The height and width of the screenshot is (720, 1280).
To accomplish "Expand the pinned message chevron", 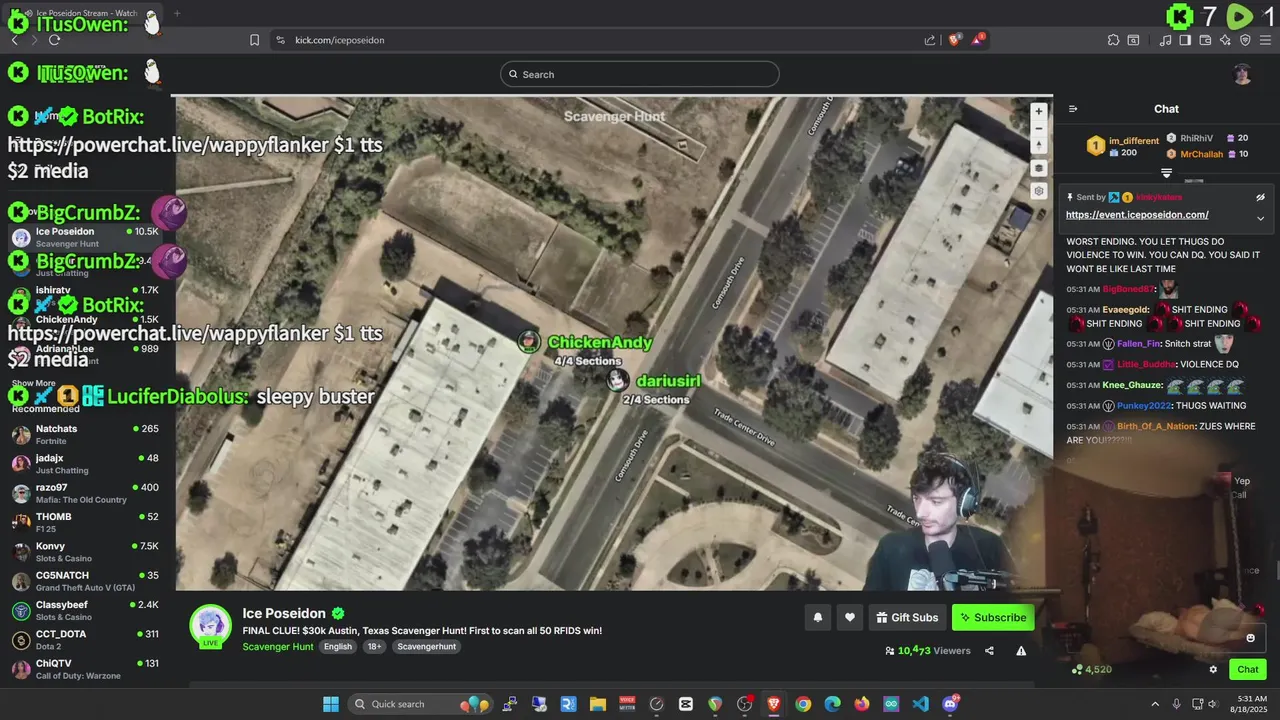I will [x=1260, y=218].
